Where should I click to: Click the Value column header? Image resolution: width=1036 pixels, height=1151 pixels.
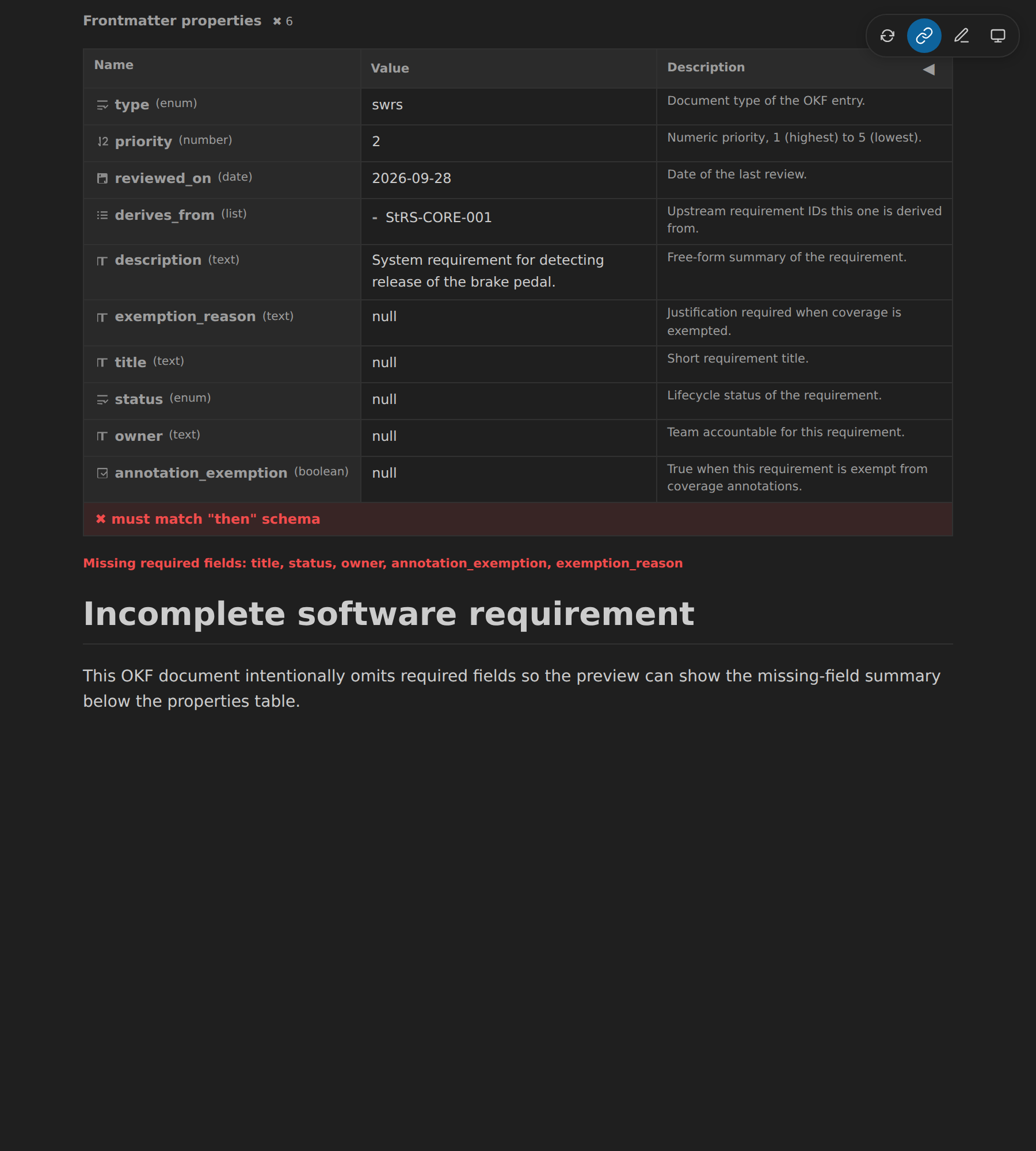point(390,68)
